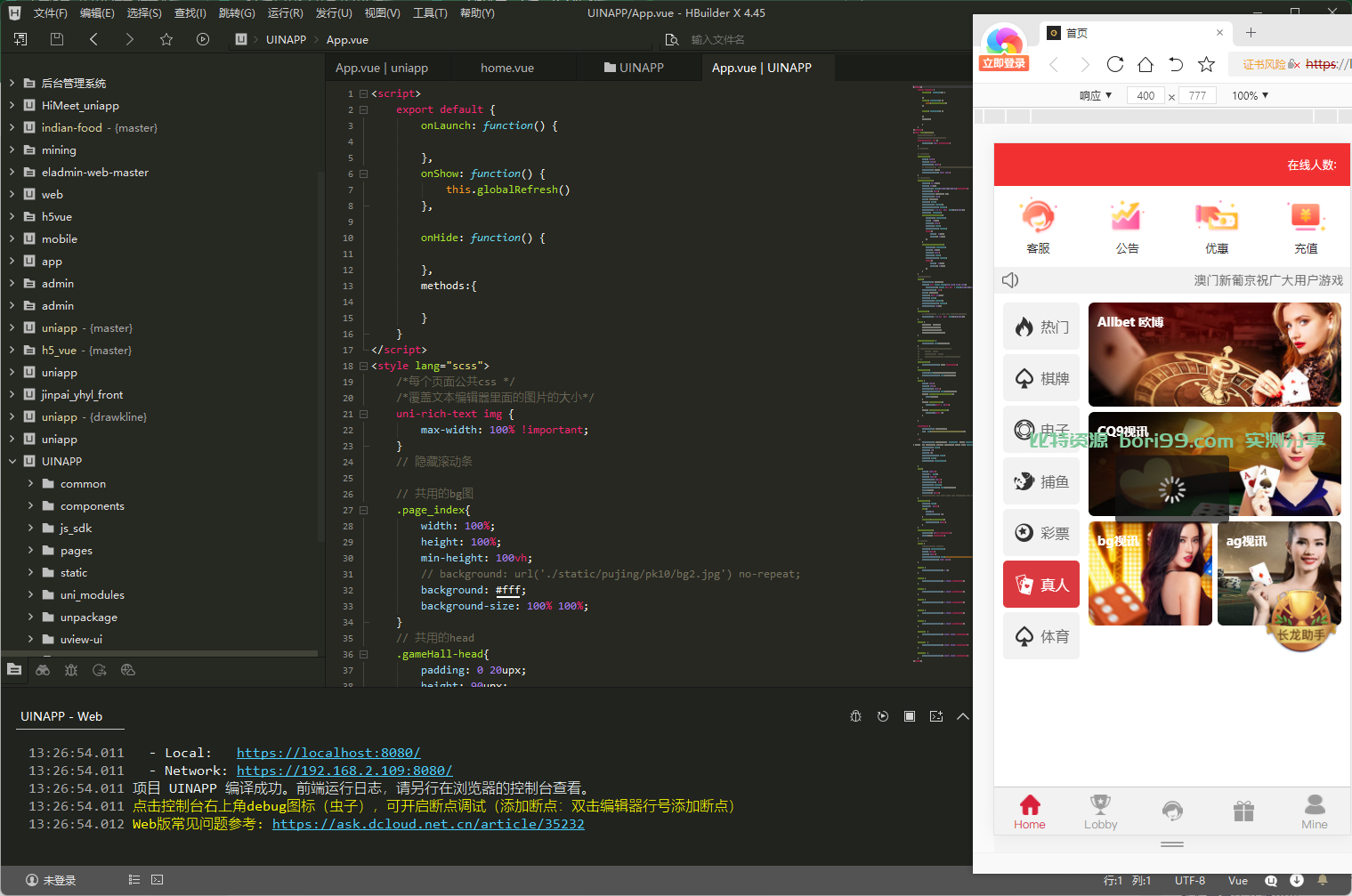This screenshot has height=896, width=1352.
Task: Open the 发行(U) menu
Action: [334, 12]
